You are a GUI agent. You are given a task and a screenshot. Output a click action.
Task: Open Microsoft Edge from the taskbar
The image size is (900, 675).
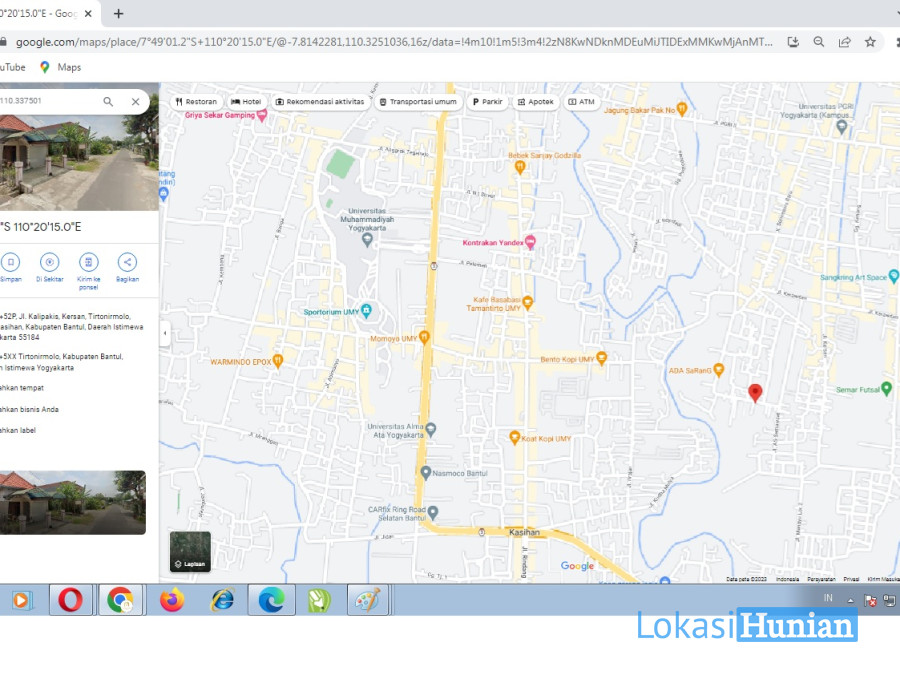tap(271, 600)
